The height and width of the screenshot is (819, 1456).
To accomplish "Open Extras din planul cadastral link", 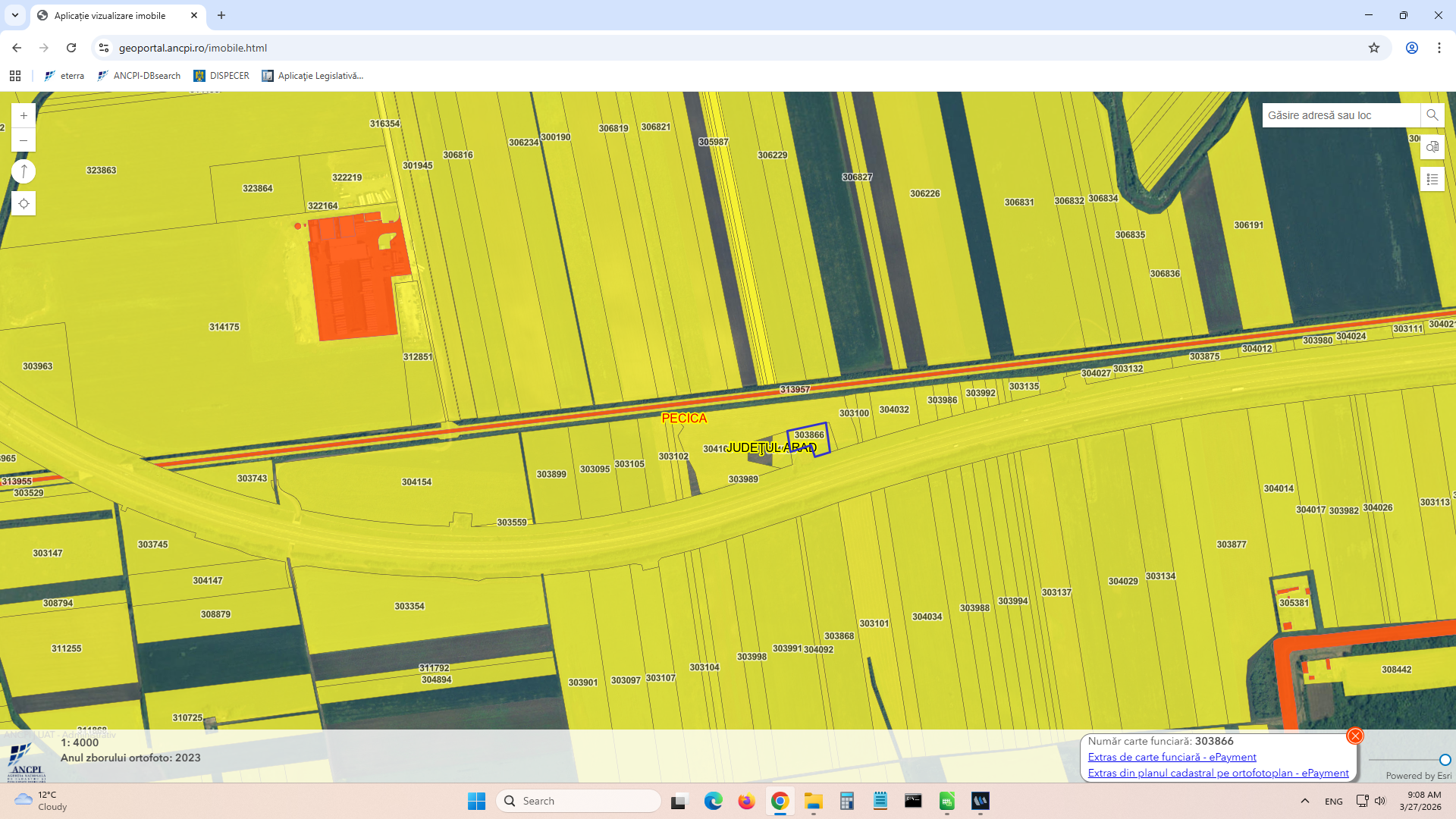I will pyautogui.click(x=1218, y=773).
